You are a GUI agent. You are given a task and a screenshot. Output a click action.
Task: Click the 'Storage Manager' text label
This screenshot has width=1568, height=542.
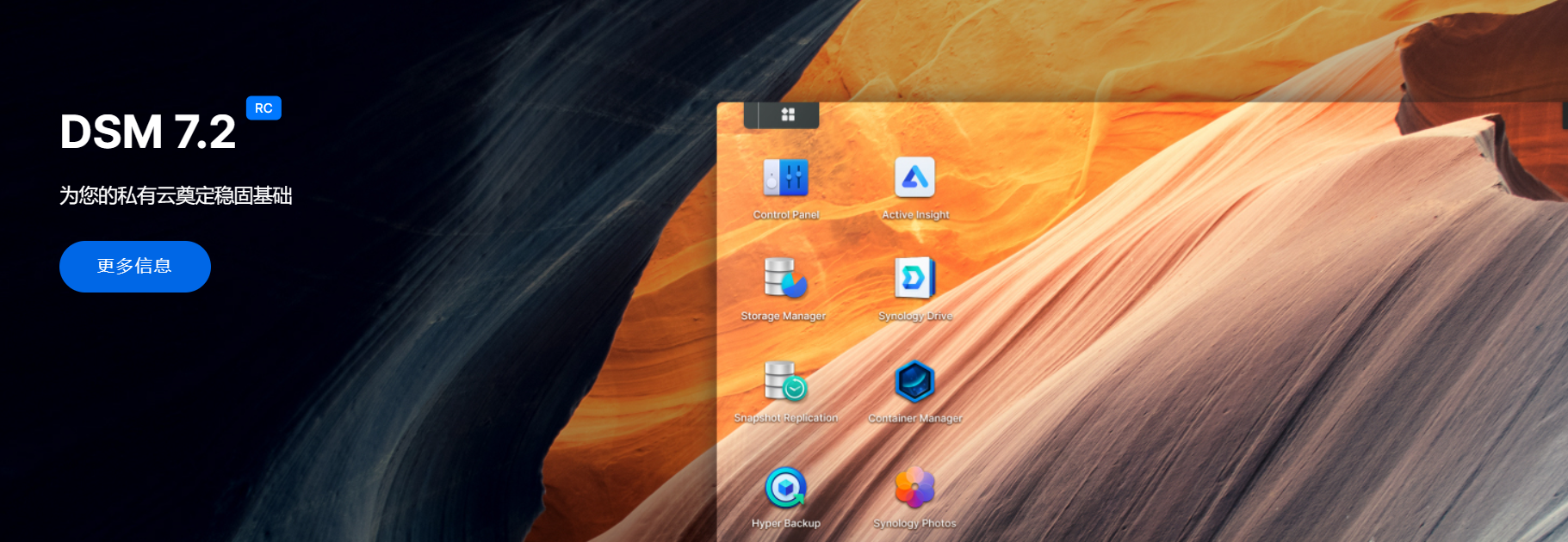click(784, 317)
